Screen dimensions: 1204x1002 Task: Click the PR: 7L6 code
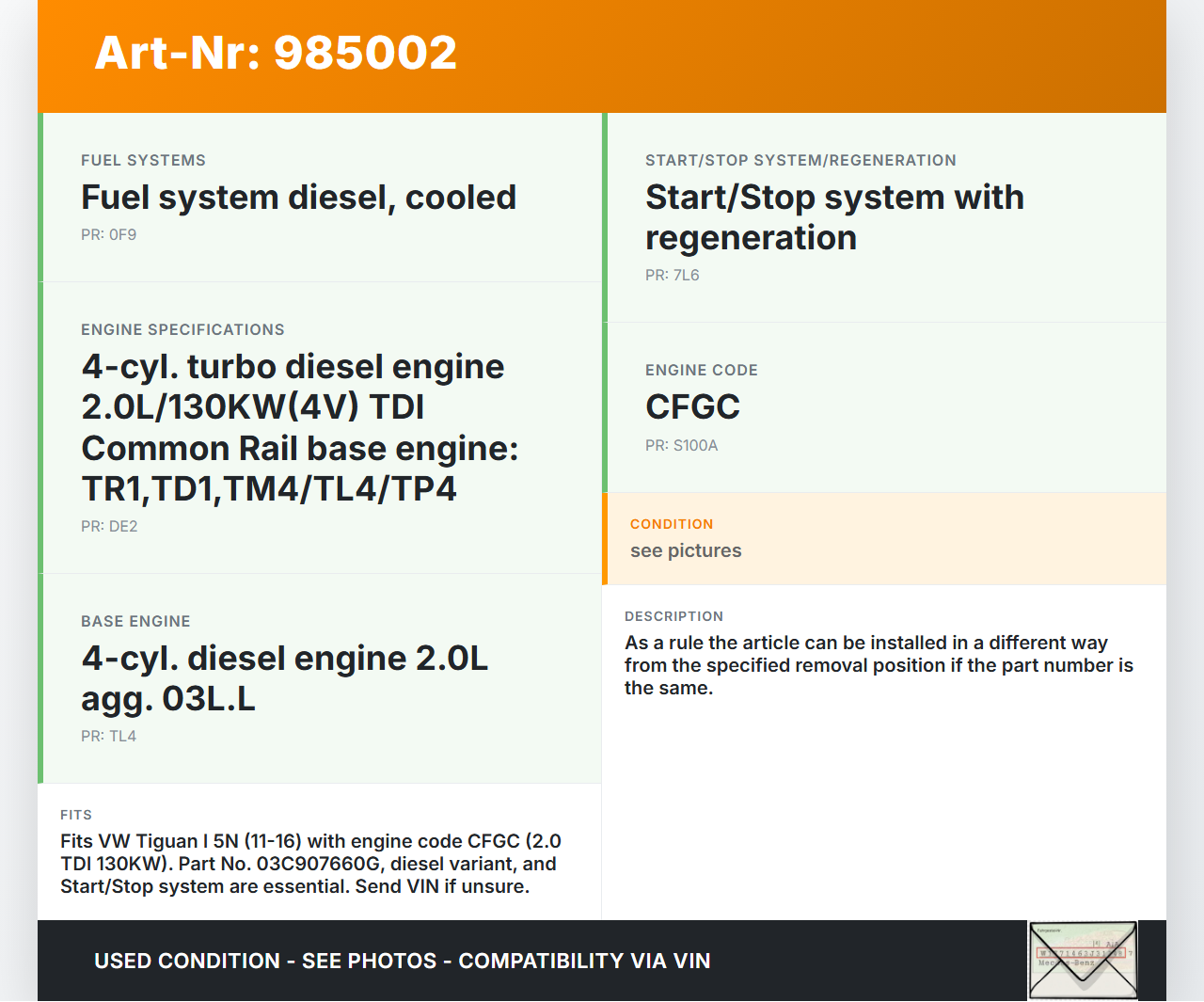tap(672, 276)
